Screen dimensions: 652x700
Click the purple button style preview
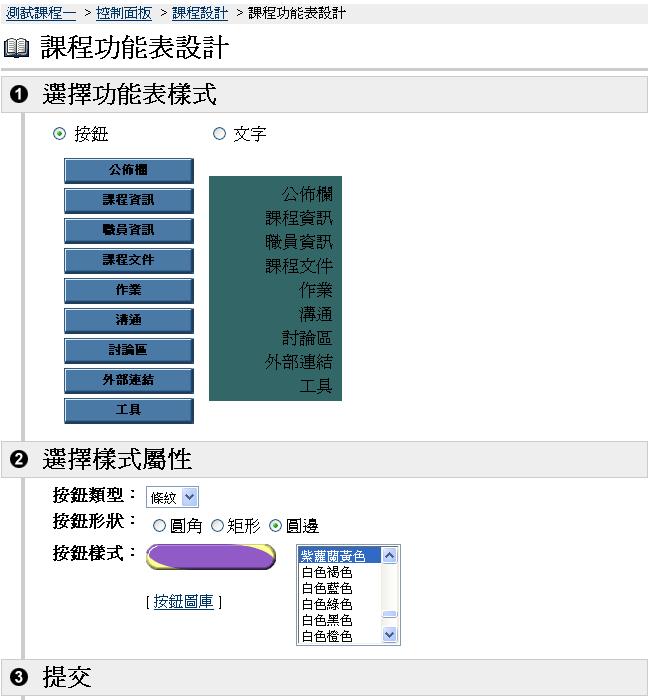coord(211,557)
